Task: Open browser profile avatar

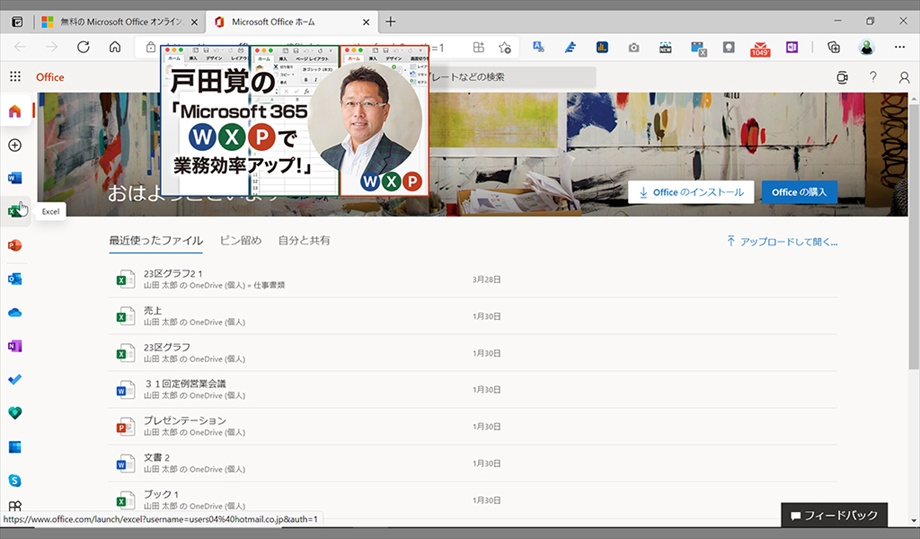Action: tap(867, 48)
